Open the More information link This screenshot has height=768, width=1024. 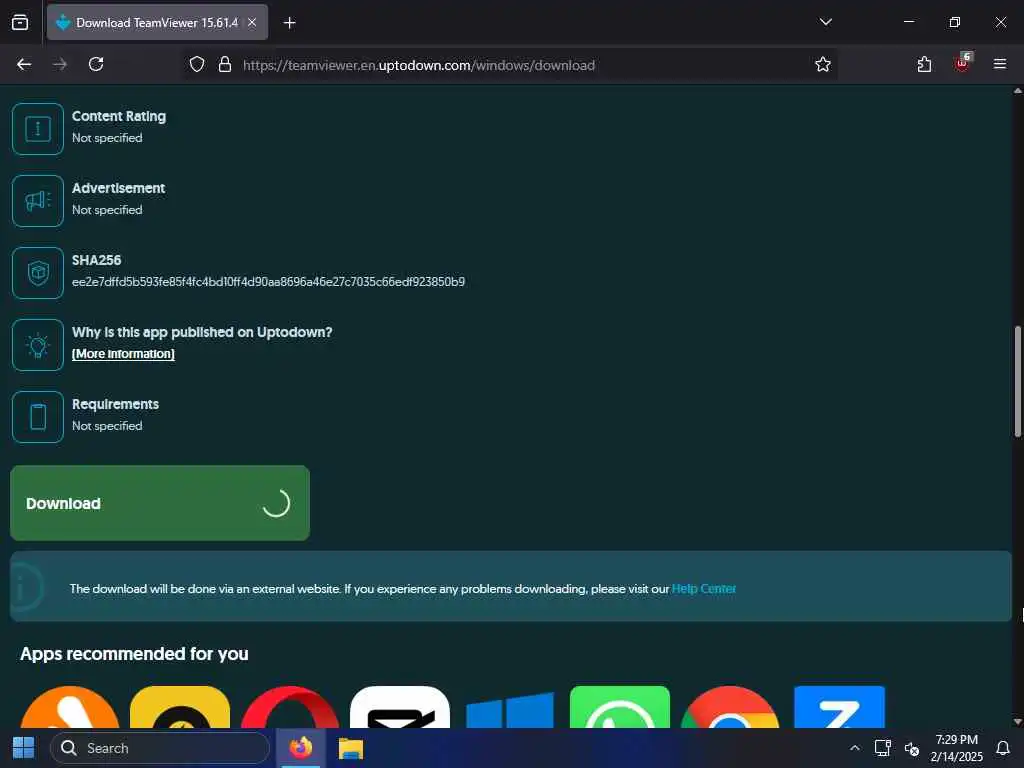123,353
